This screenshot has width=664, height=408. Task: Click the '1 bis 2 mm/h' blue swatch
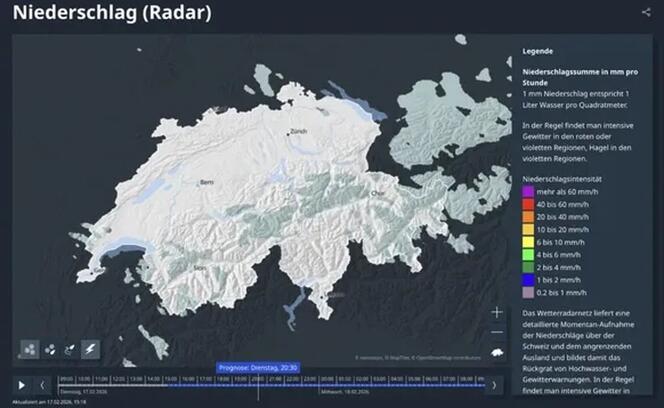528,281
